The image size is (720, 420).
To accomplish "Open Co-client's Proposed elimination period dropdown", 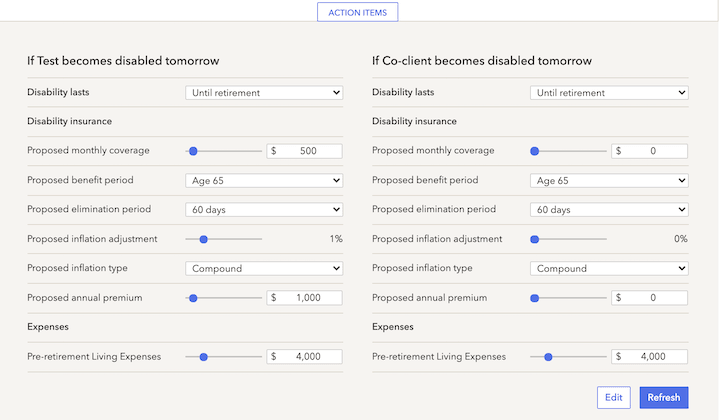I will 609,210.
